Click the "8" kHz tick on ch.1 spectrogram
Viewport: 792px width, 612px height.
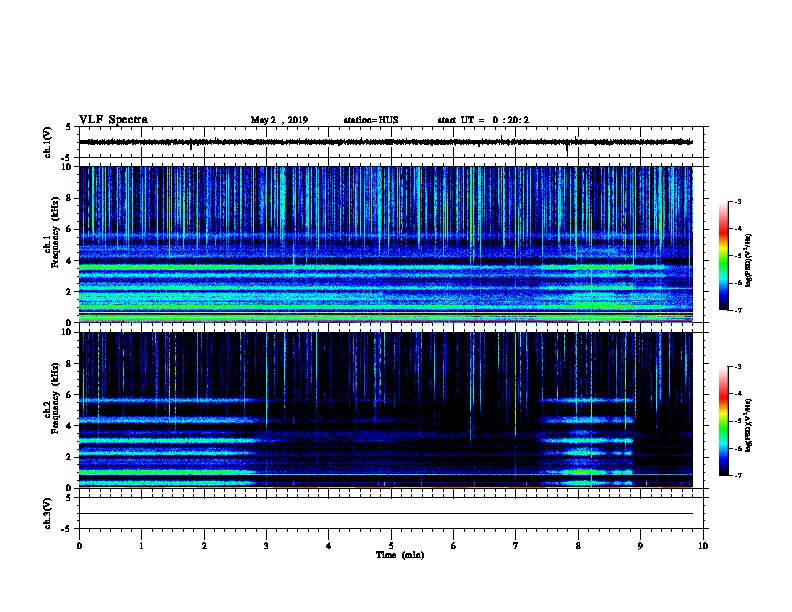click(x=70, y=198)
